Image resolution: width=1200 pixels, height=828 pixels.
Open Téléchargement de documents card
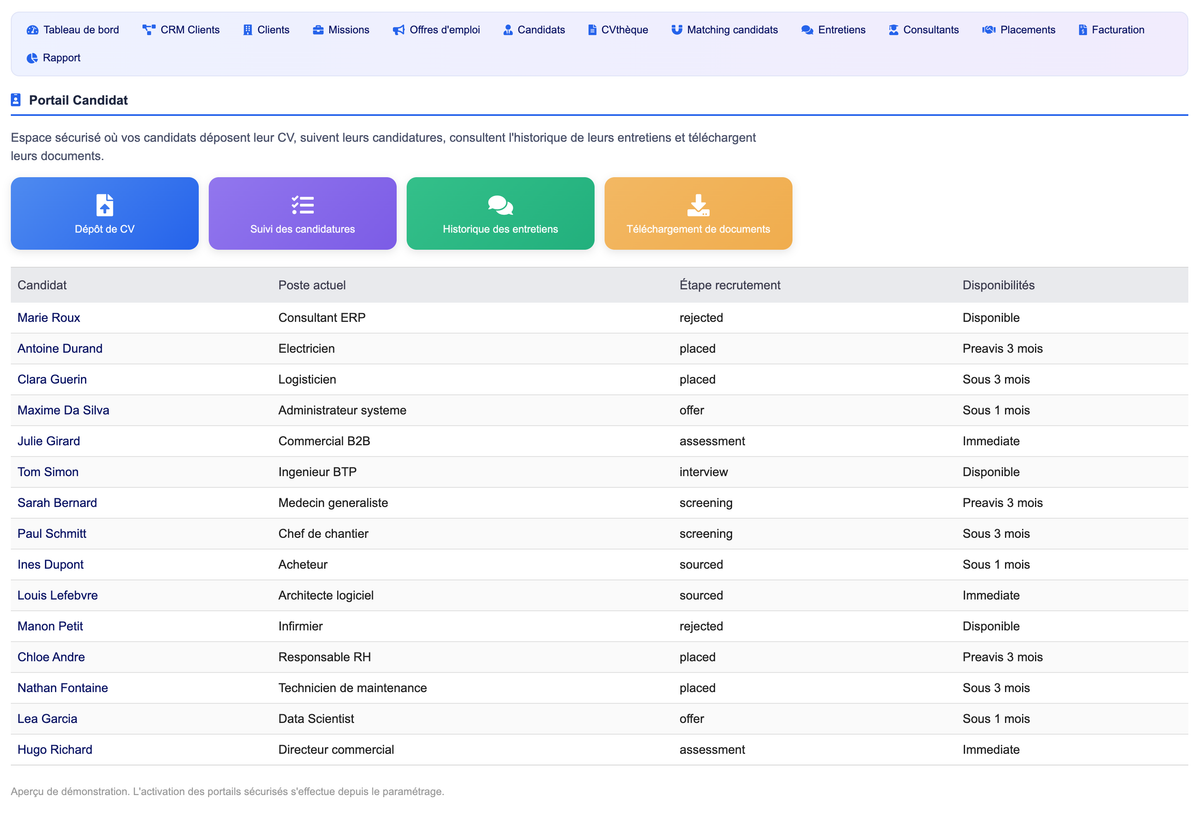[699, 213]
